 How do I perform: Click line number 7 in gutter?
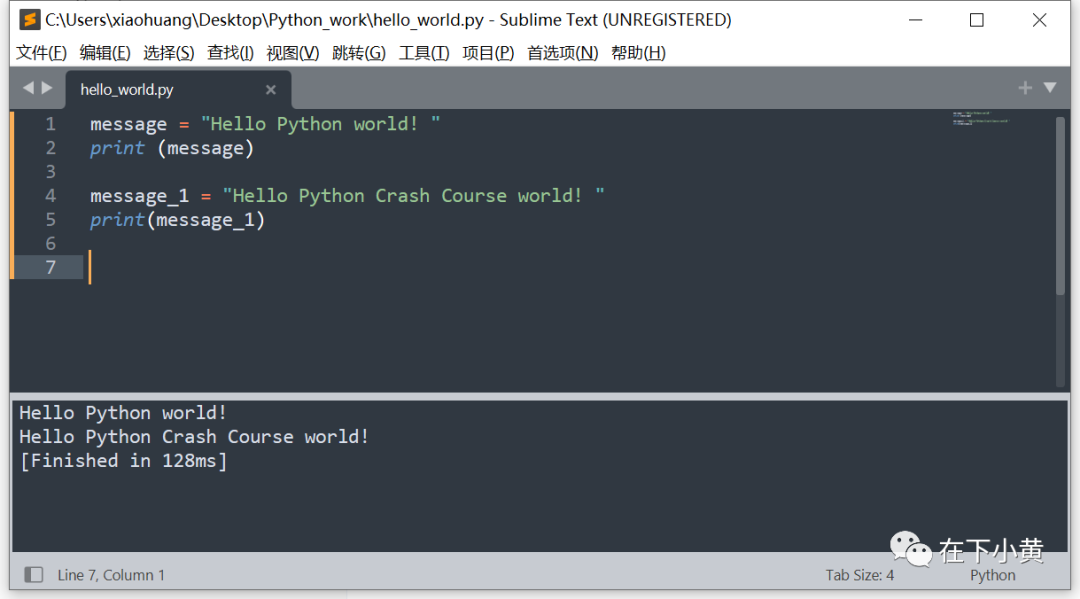(50, 267)
